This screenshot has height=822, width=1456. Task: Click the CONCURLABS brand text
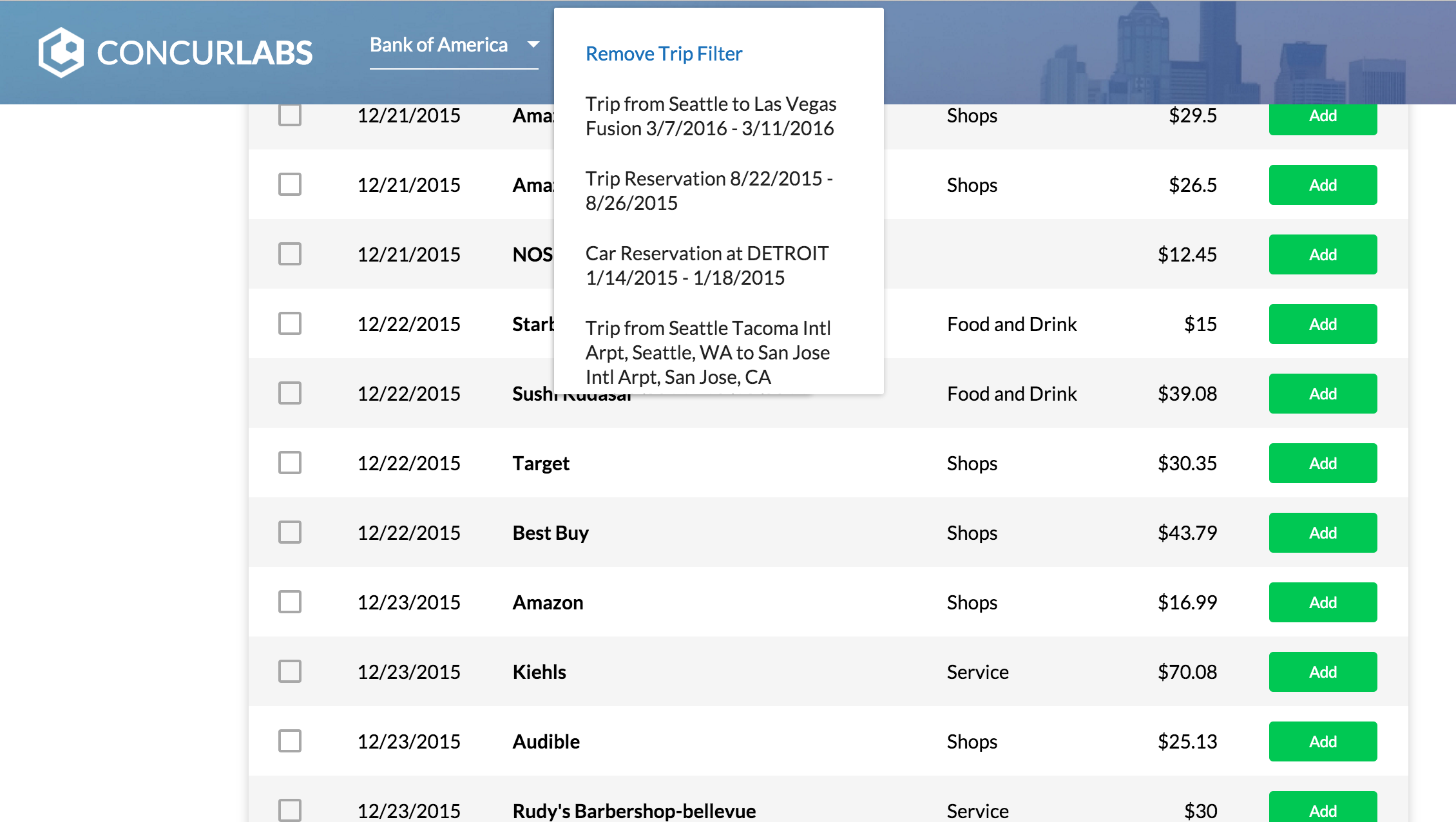205,53
